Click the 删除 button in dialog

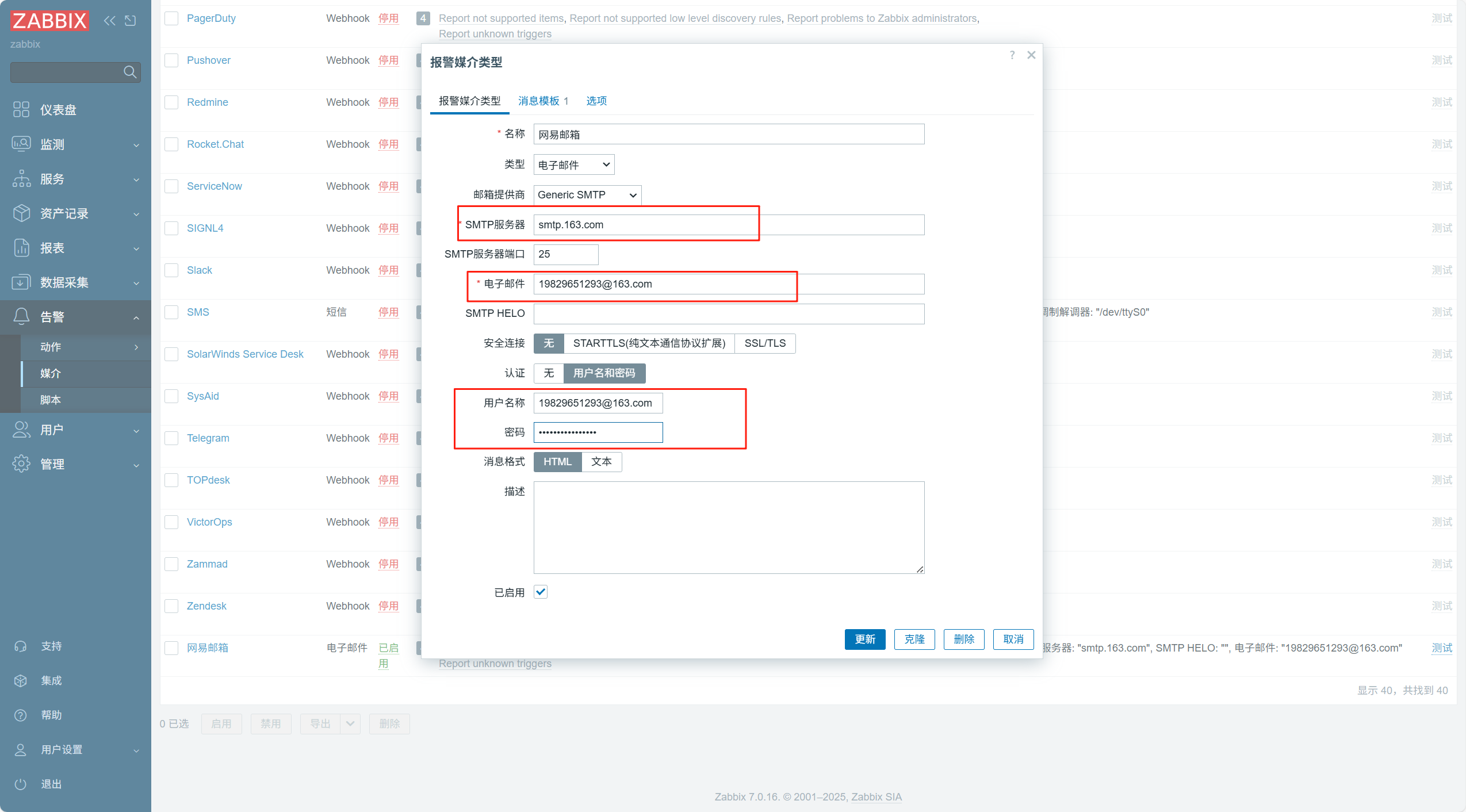point(964,639)
